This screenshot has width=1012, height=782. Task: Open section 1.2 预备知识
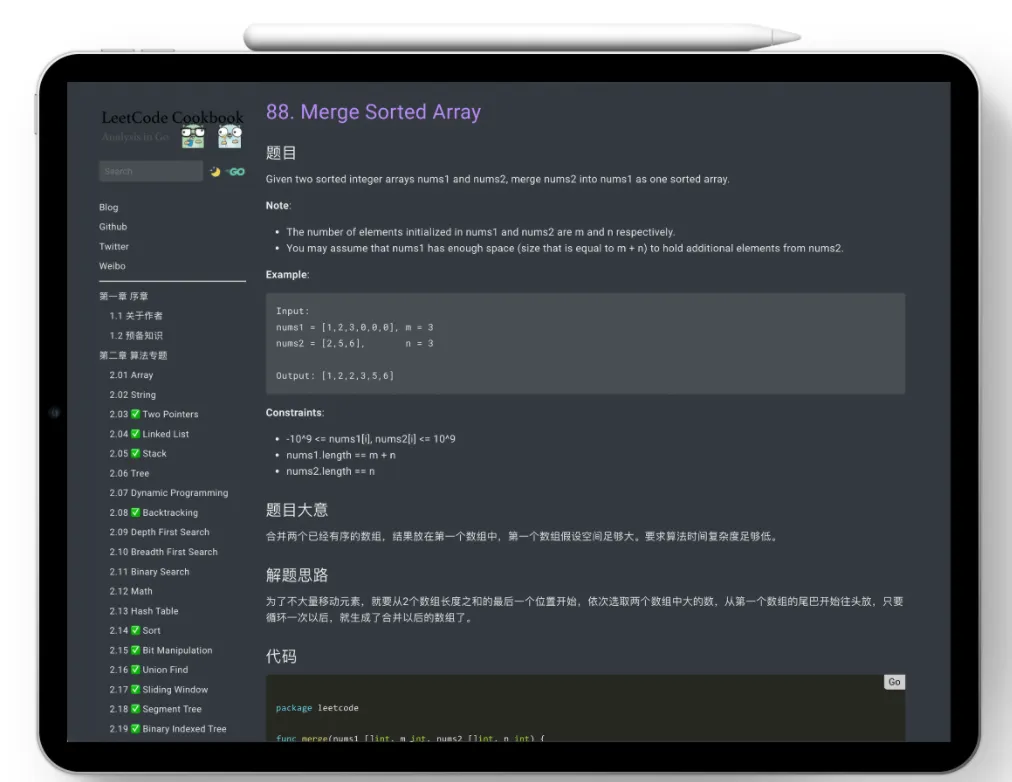click(136, 336)
